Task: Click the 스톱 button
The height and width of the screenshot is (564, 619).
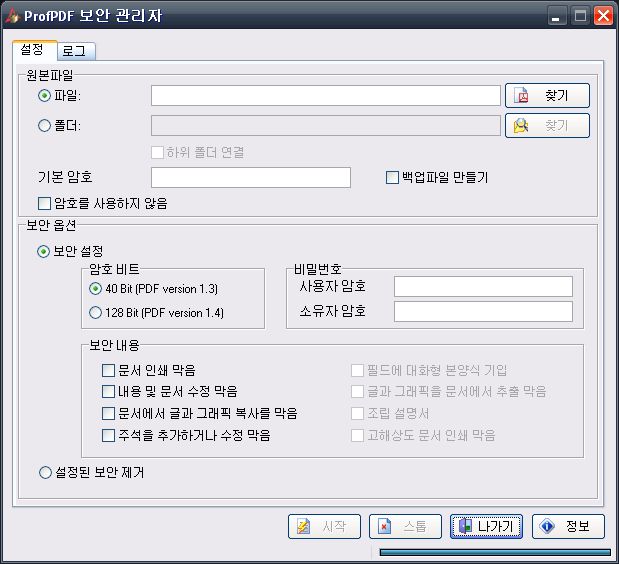Action: coord(405,527)
